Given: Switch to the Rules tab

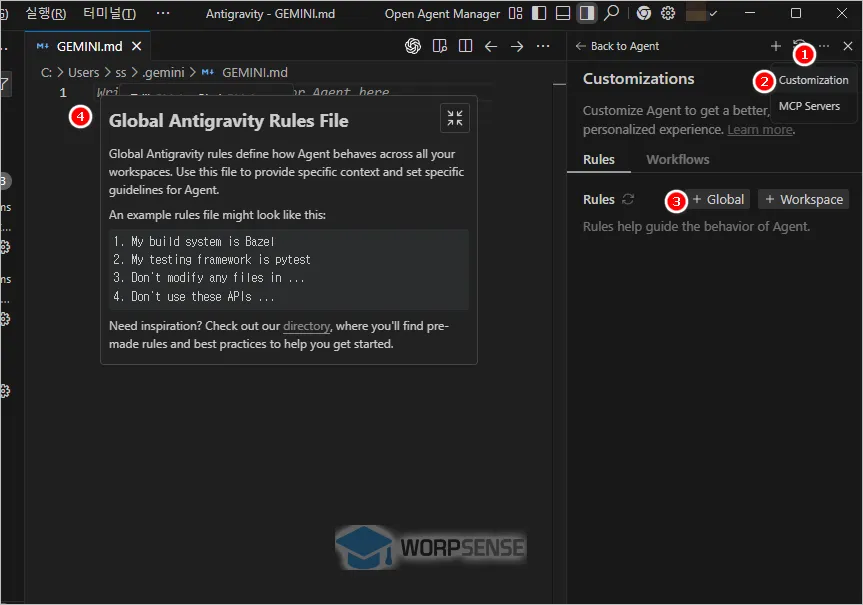Looking at the screenshot, I should coord(599,160).
